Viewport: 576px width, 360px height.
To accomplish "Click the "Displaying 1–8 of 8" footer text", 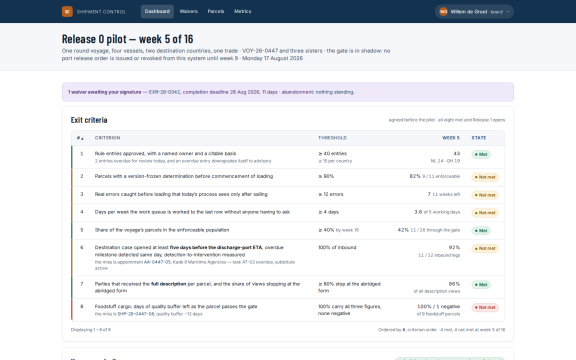I will coord(91,330).
